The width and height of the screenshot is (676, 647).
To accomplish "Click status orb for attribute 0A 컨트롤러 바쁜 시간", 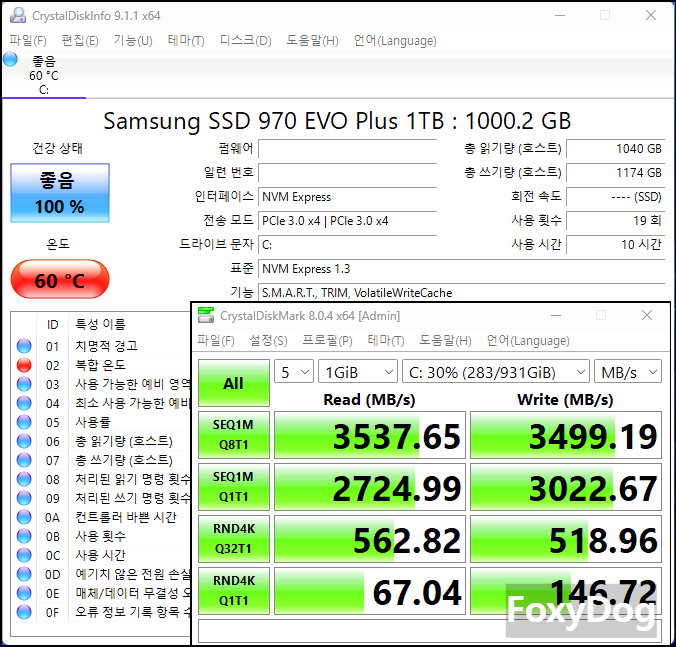I will point(24,517).
